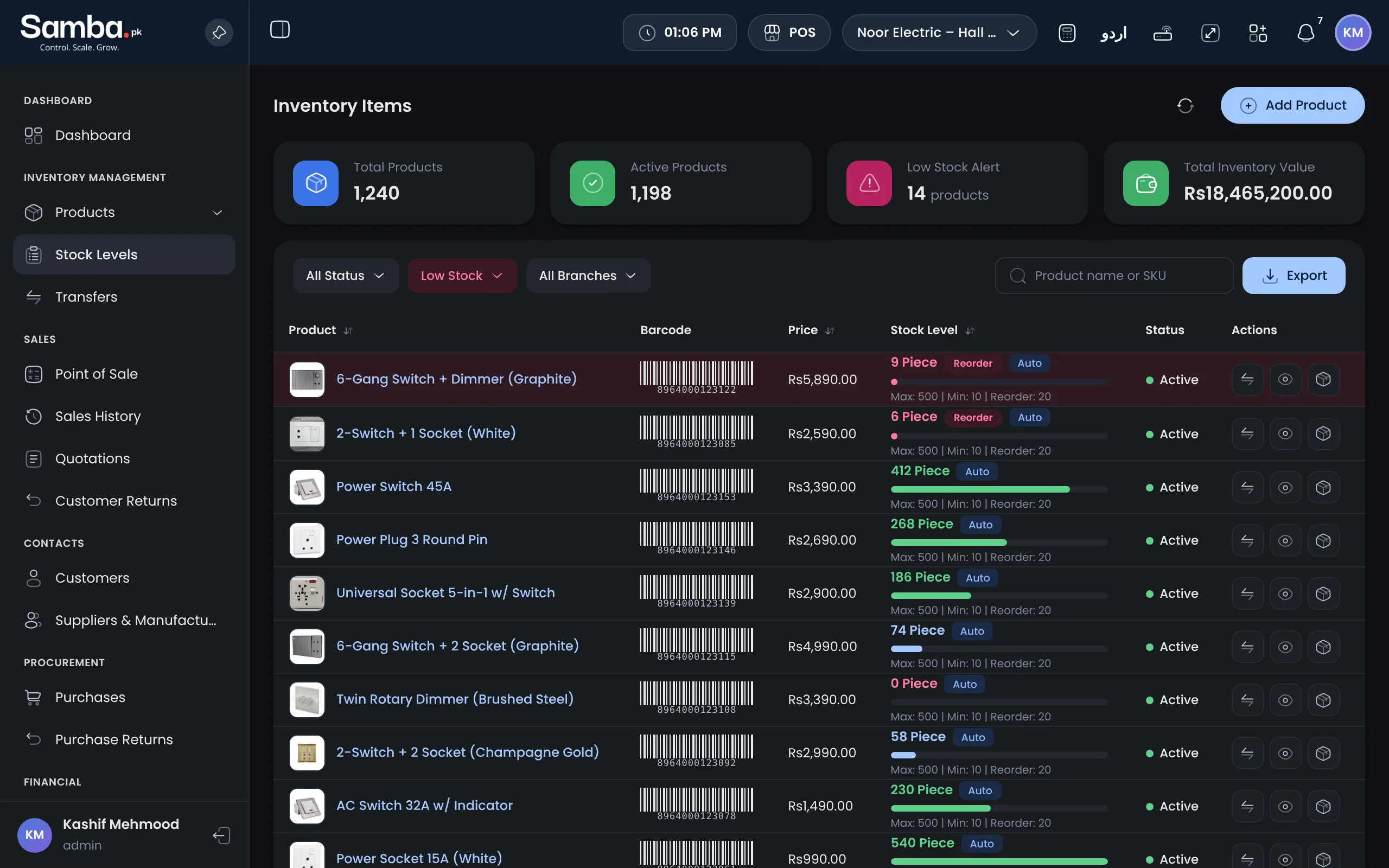Viewport: 1389px width, 868px height.
Task: Pin the sidebar using the pin icon
Action: coord(219,33)
